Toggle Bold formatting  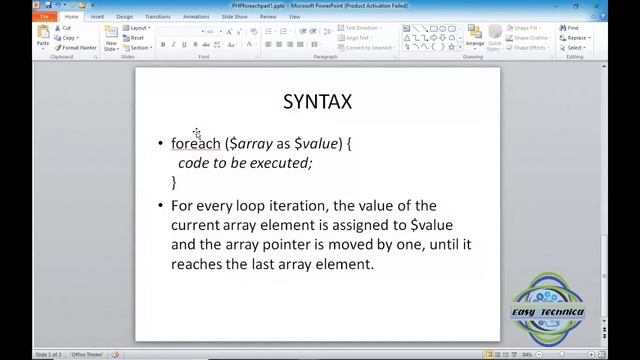point(163,44)
